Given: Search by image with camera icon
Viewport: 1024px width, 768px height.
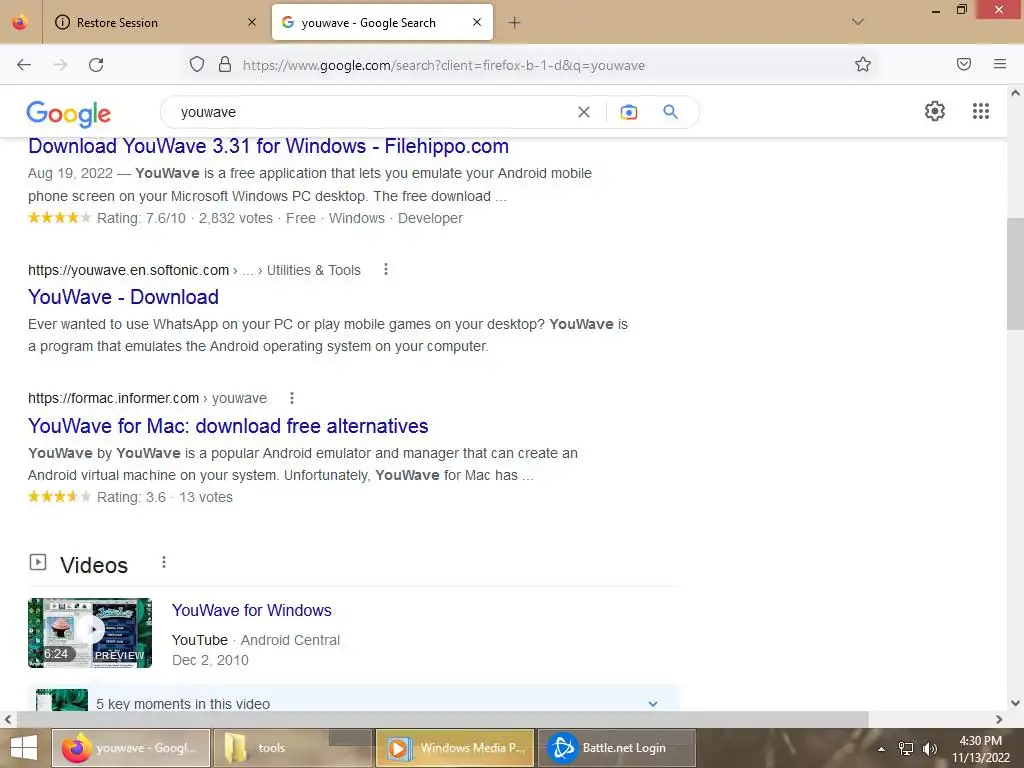Looking at the screenshot, I should [x=629, y=112].
